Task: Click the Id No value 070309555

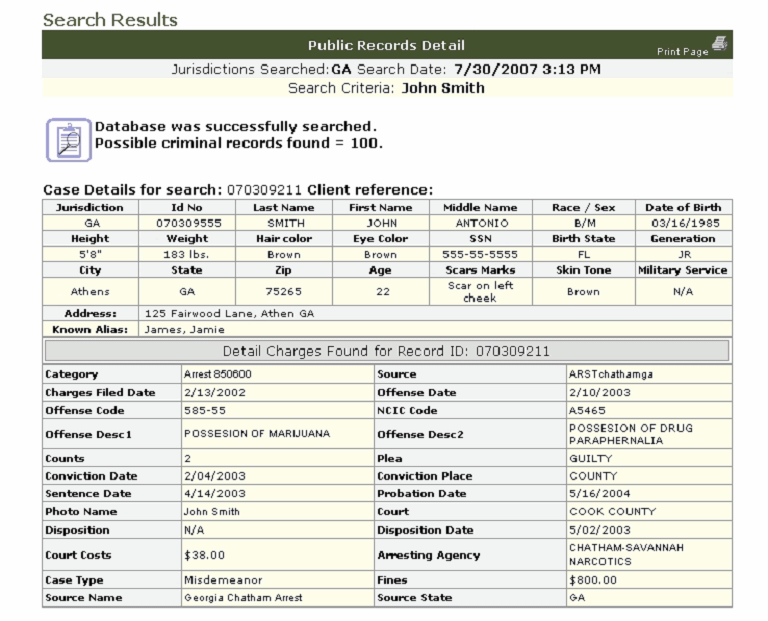Action: [x=188, y=223]
